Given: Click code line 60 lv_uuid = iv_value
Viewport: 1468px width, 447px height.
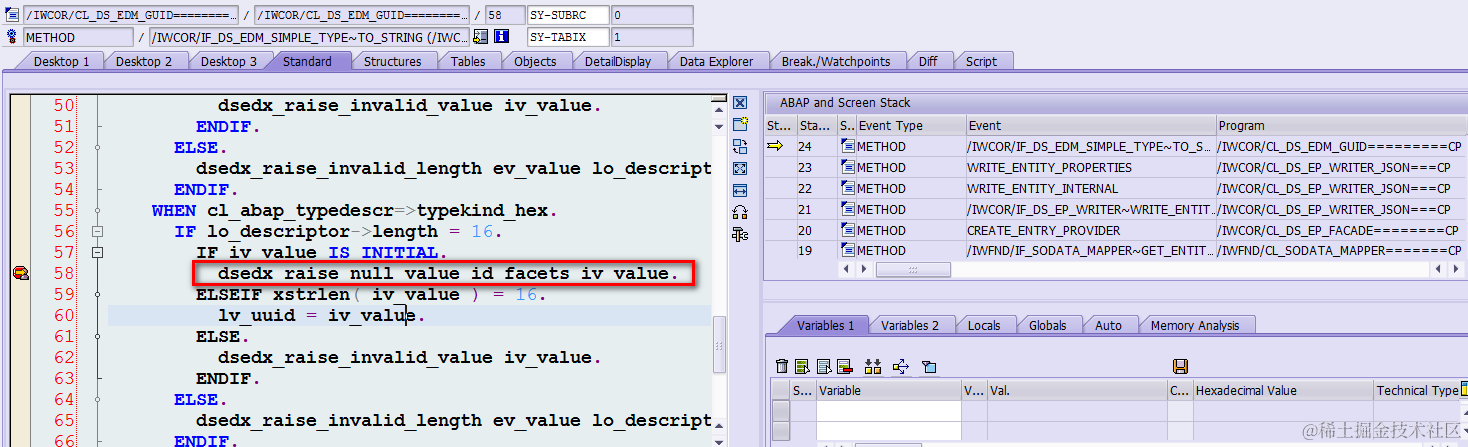Looking at the screenshot, I should tap(322, 315).
